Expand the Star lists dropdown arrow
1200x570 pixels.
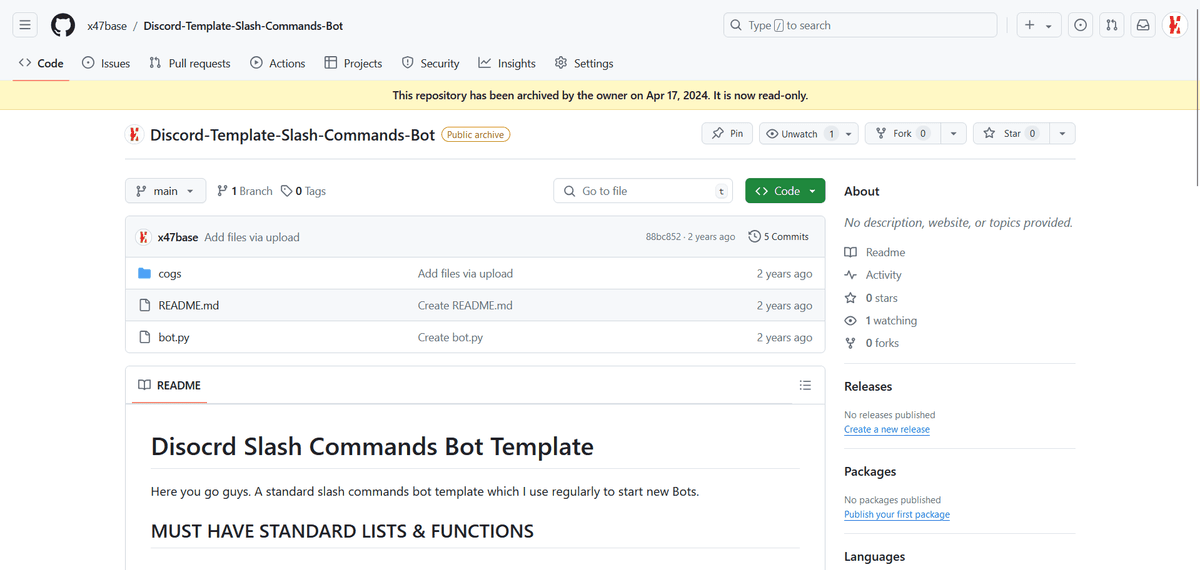(1062, 133)
